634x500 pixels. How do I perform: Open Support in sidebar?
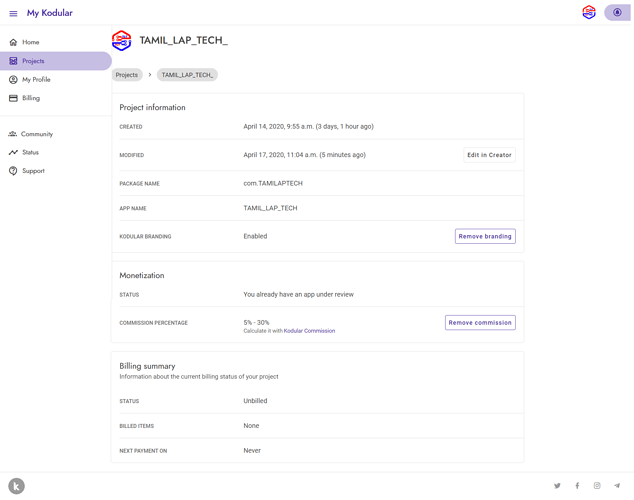34,171
